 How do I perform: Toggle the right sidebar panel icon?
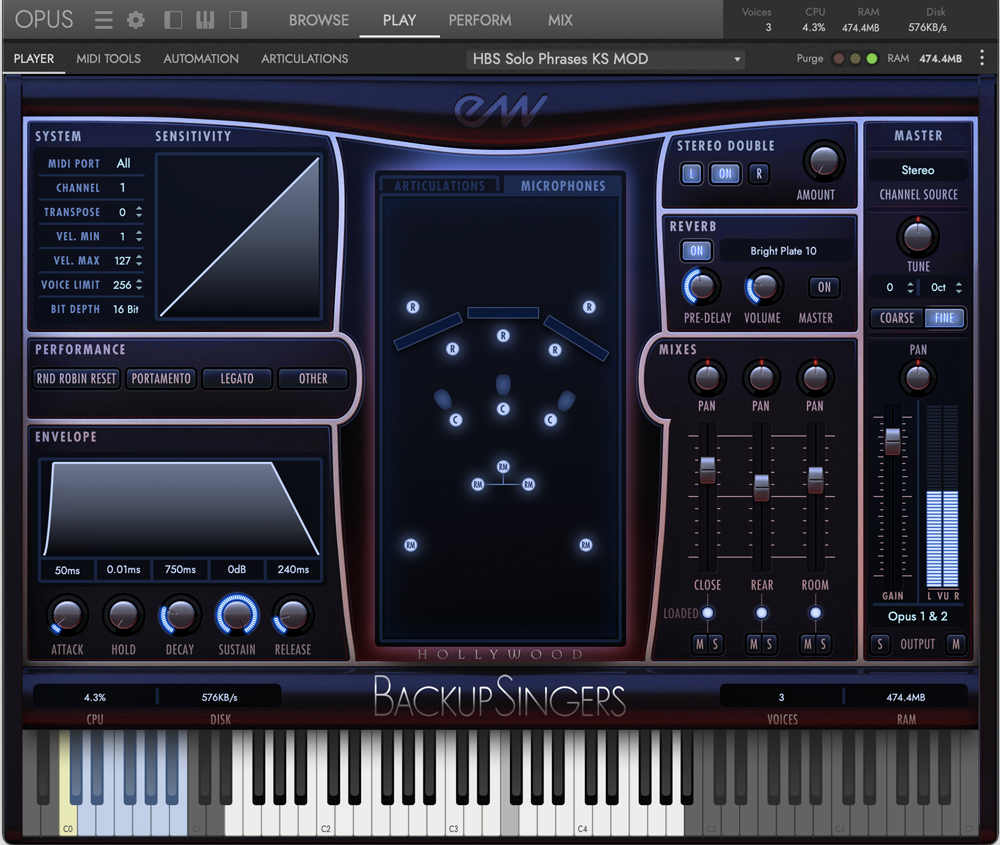[238, 20]
